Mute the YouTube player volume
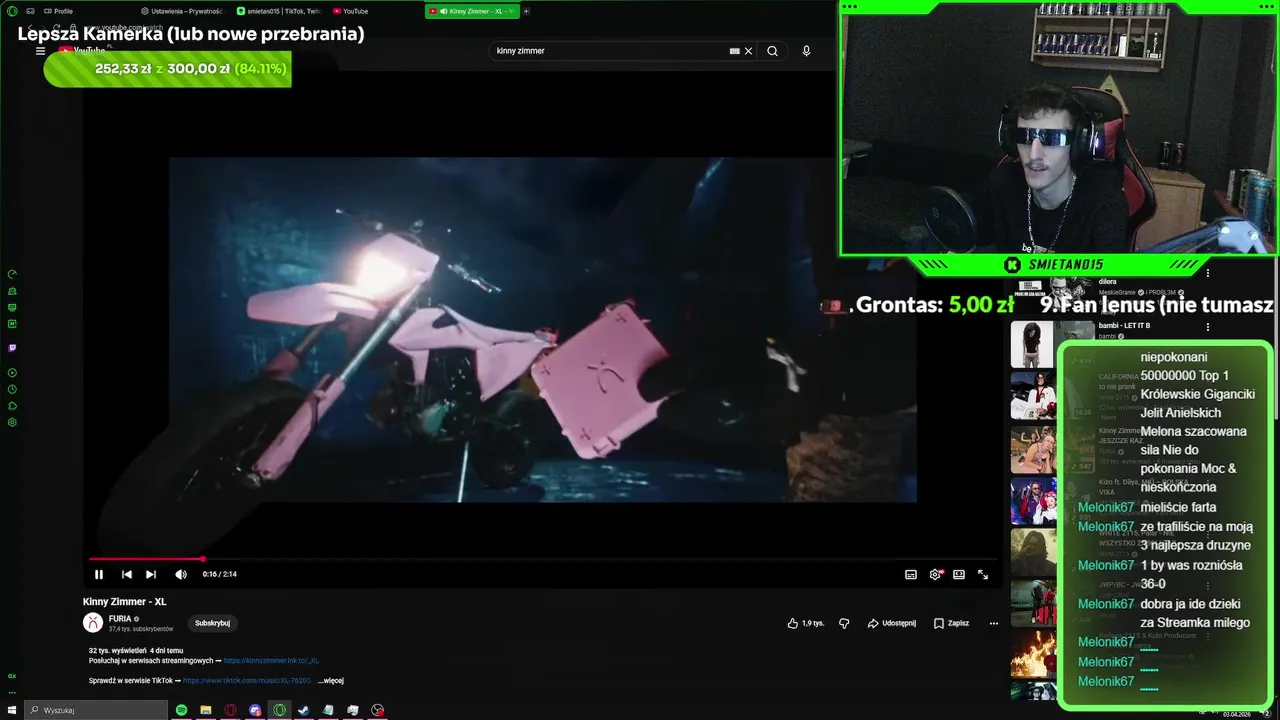 [x=181, y=574]
